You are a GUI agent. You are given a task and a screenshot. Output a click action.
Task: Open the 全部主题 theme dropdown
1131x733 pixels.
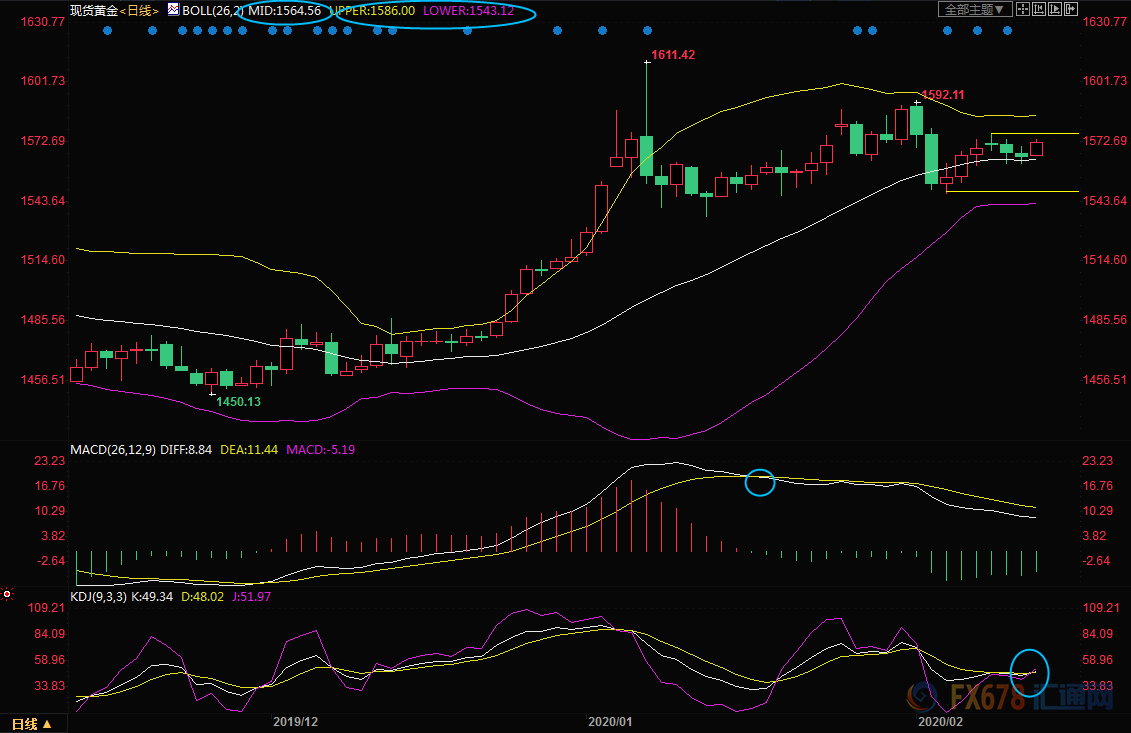tap(974, 9)
